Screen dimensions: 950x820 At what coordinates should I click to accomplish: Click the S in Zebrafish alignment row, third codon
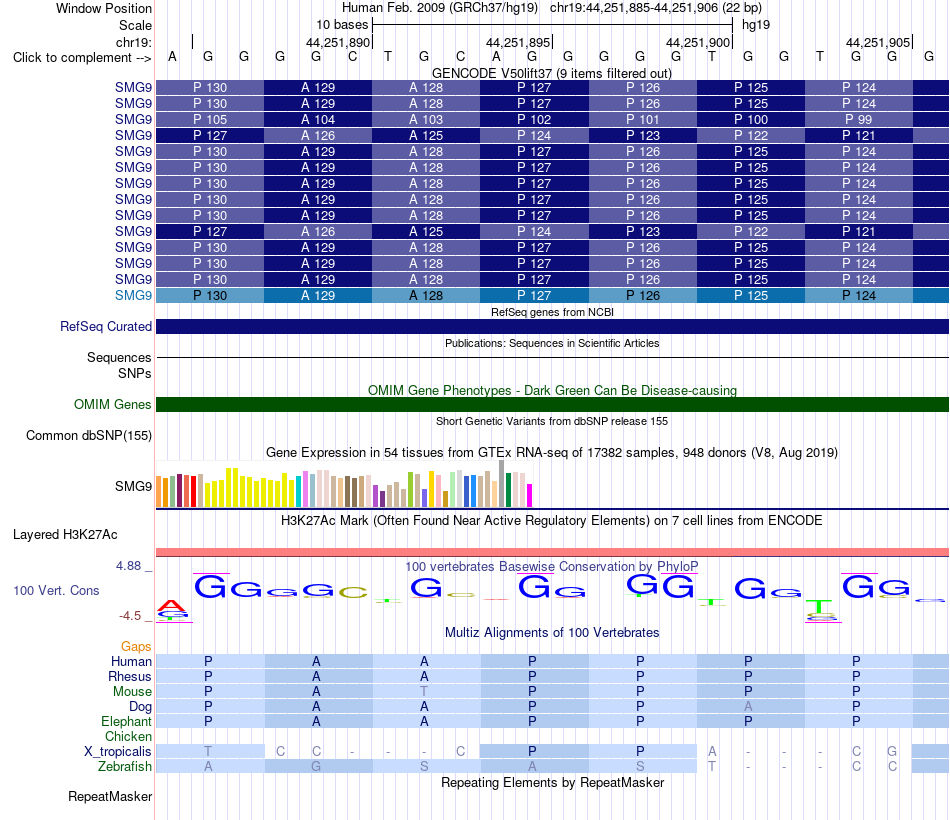coord(424,766)
